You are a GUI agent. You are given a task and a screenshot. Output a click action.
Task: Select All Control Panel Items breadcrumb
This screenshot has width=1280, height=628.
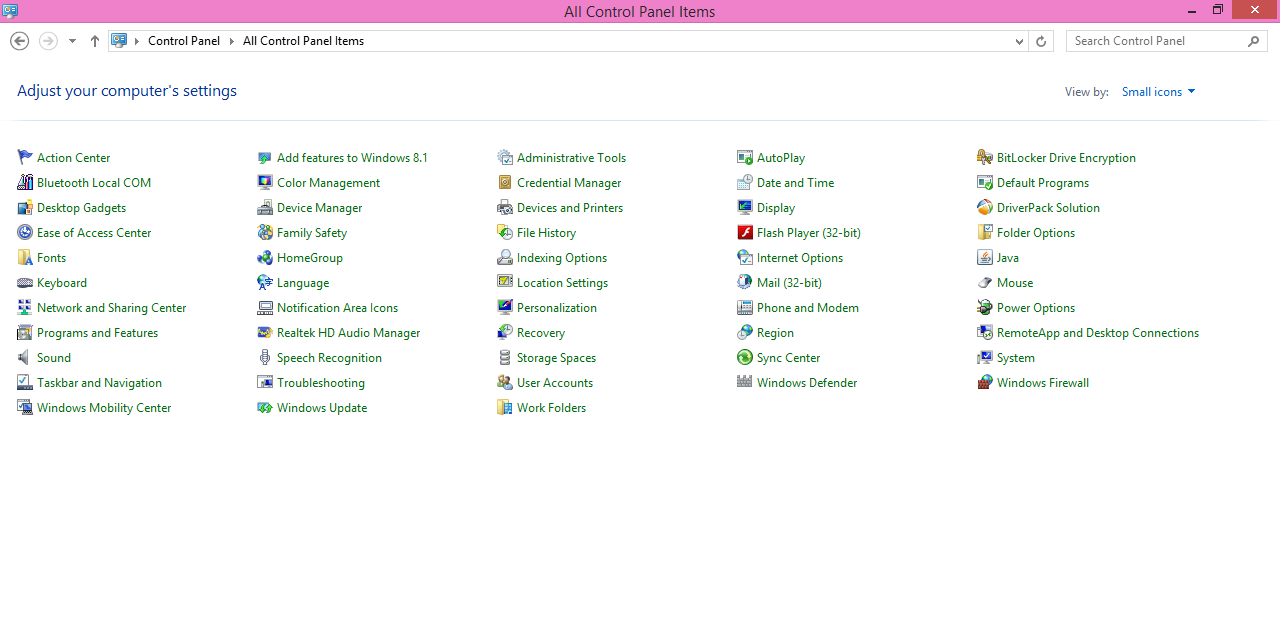[x=303, y=41]
